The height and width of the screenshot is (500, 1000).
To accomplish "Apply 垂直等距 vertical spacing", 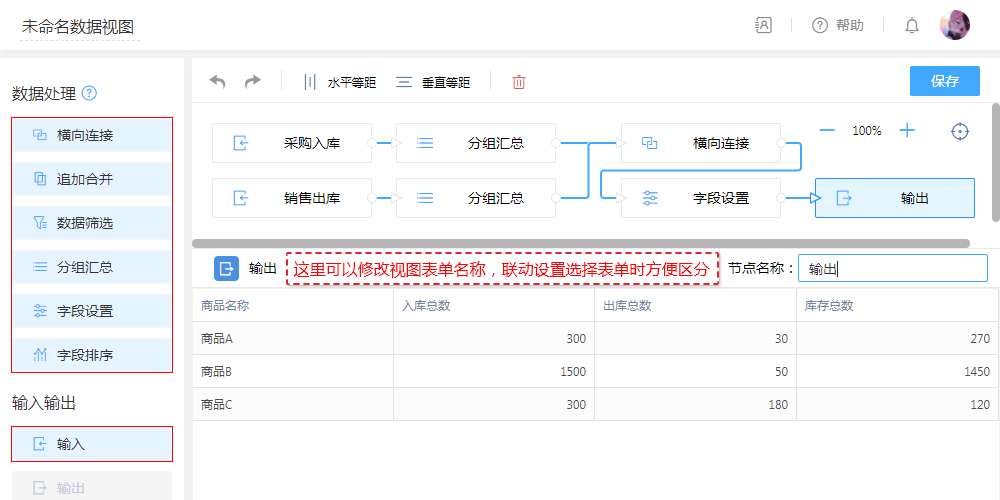I will pyautogui.click(x=433, y=83).
